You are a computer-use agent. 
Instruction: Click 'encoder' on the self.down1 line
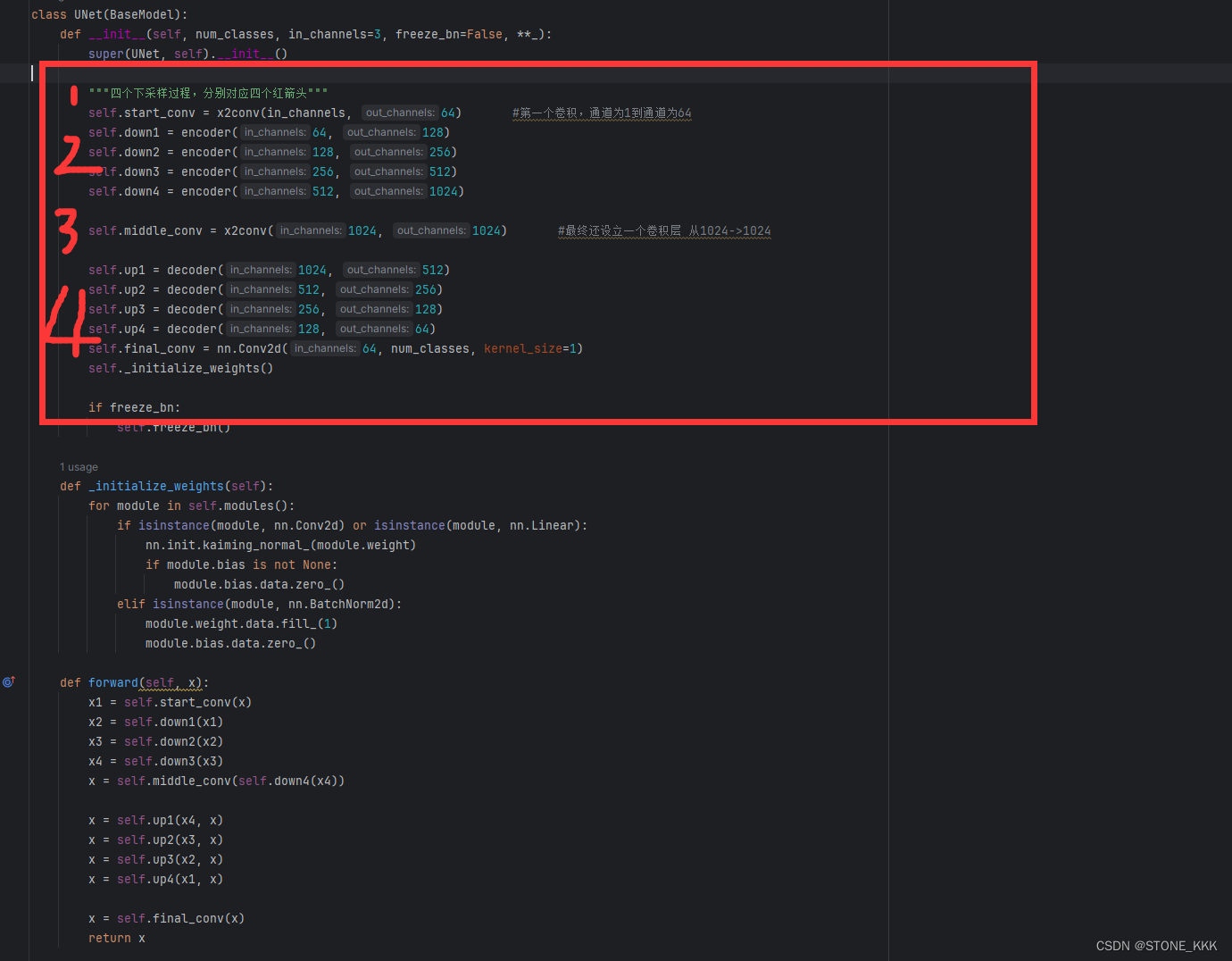206,132
